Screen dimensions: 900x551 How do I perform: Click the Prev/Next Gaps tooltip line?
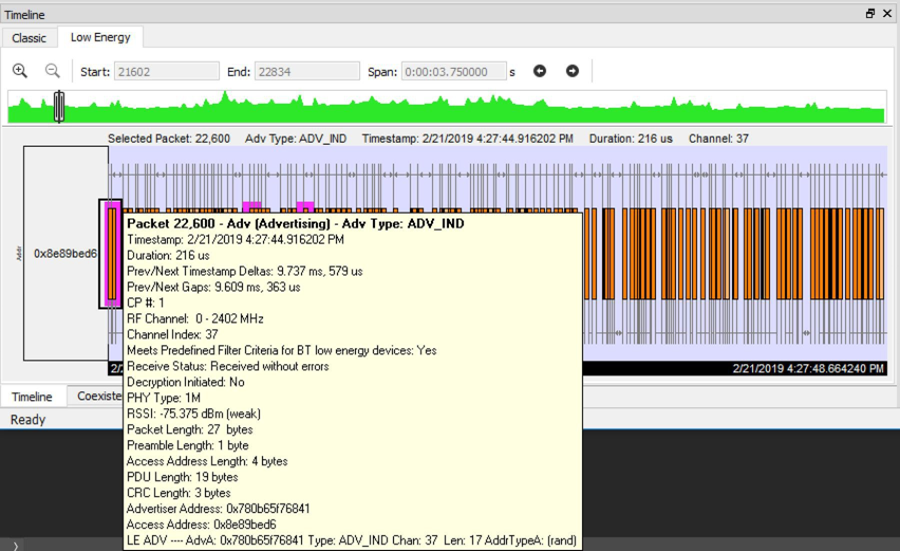click(x=214, y=287)
